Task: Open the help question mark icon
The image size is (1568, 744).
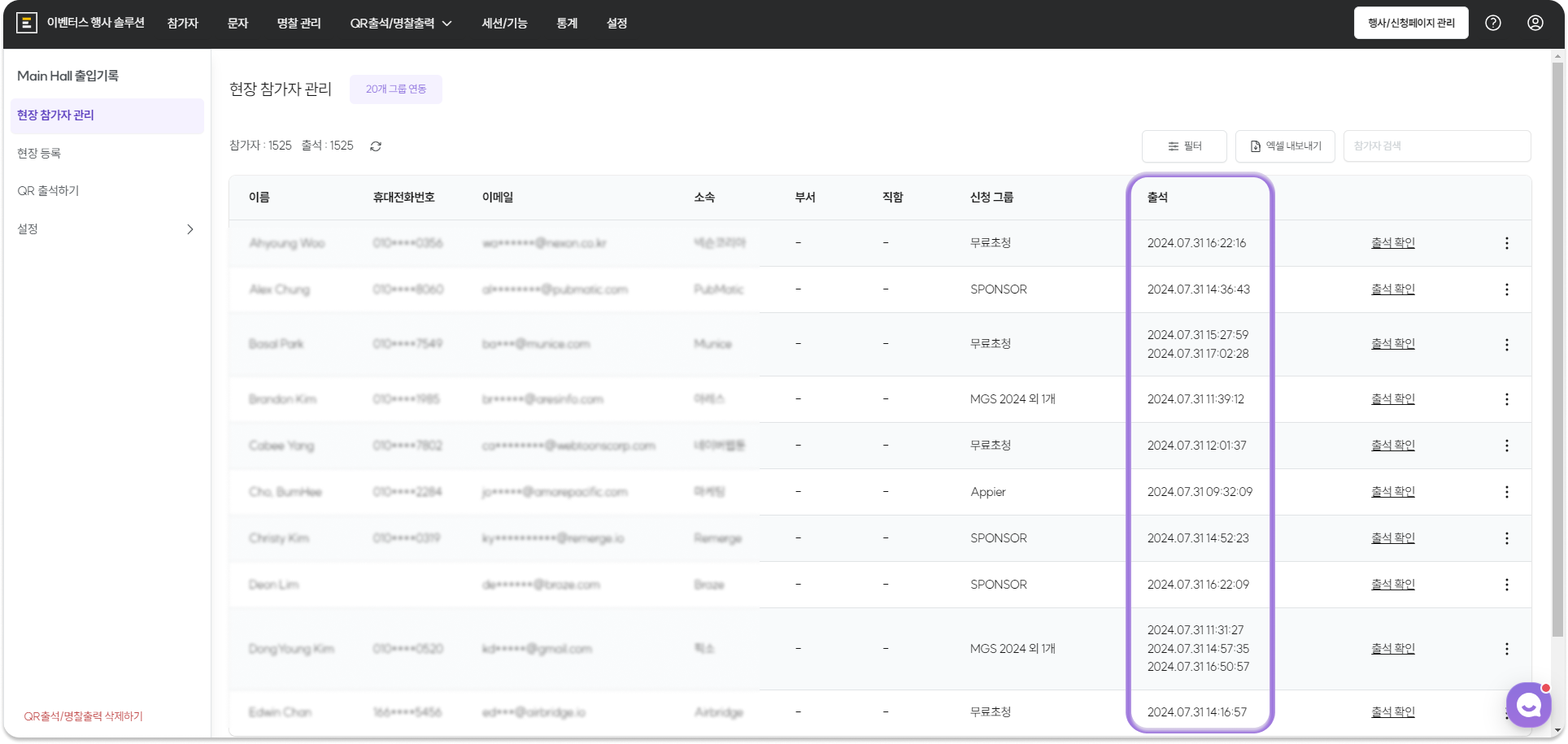Action: 1493,23
